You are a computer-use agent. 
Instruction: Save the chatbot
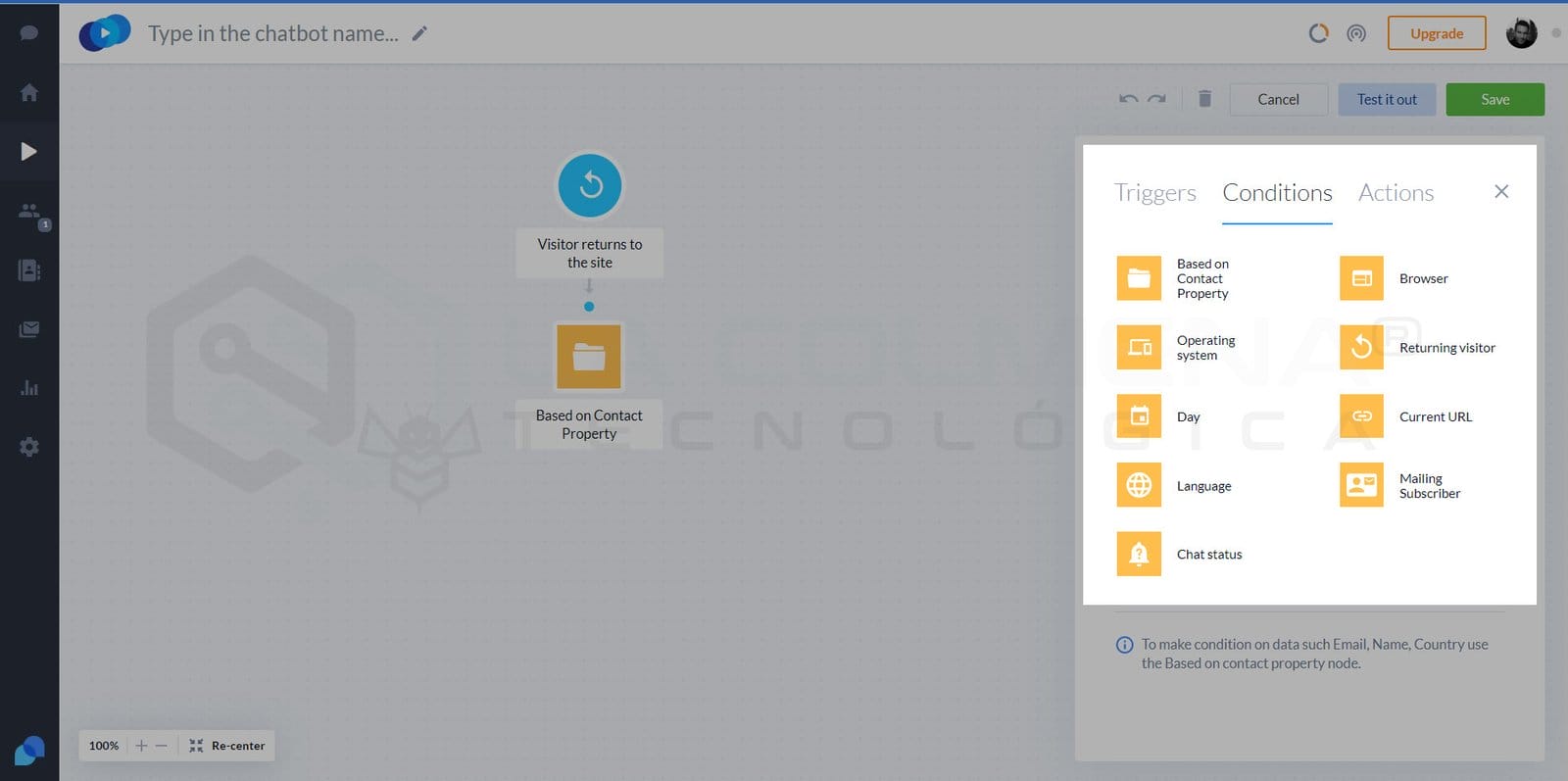[x=1494, y=99]
